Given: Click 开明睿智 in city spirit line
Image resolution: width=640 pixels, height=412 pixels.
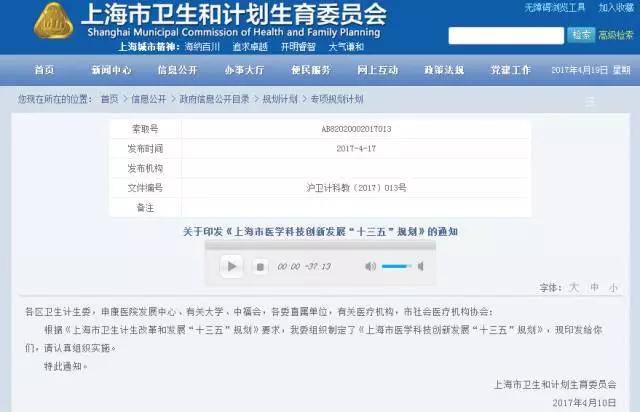Looking at the screenshot, I should coord(298,47).
